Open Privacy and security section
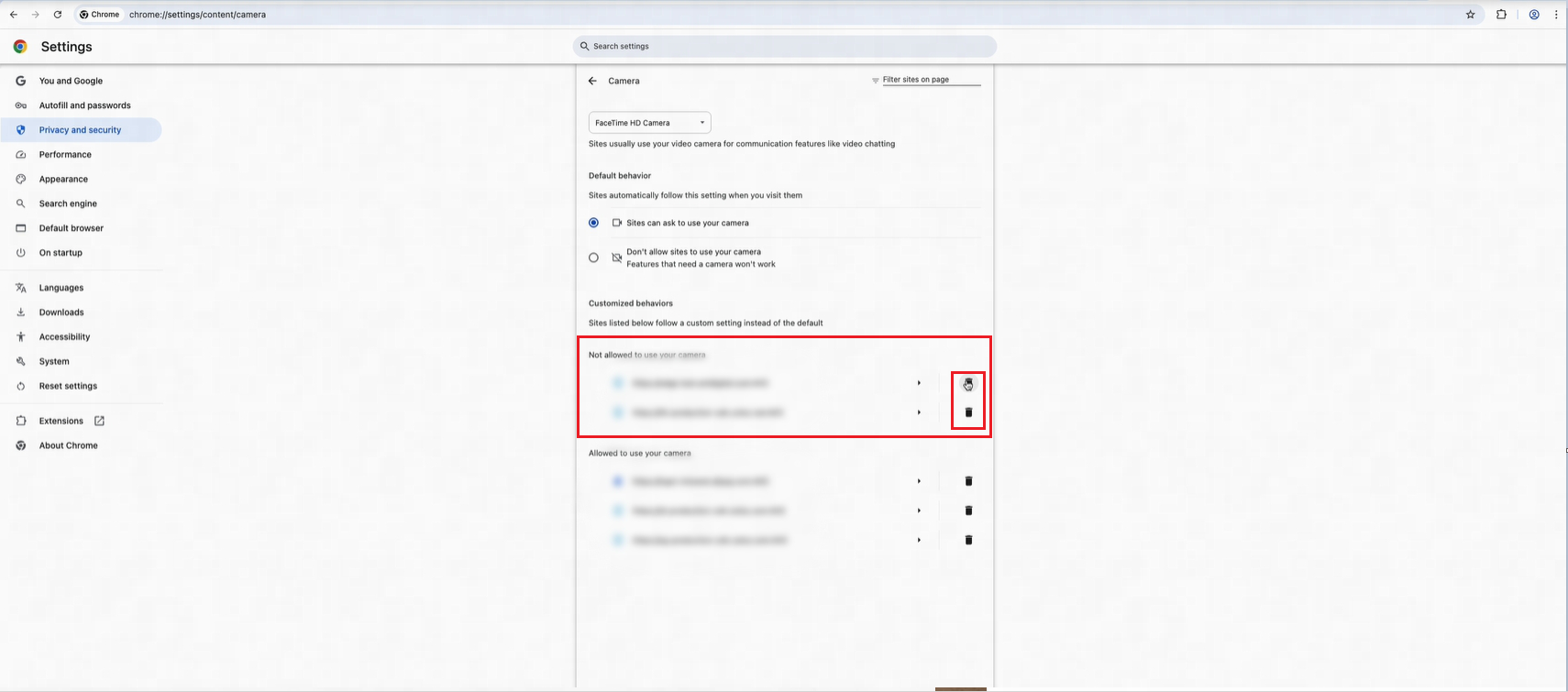Screen dimensions: 1568x692 pyautogui.click(x=81, y=130)
